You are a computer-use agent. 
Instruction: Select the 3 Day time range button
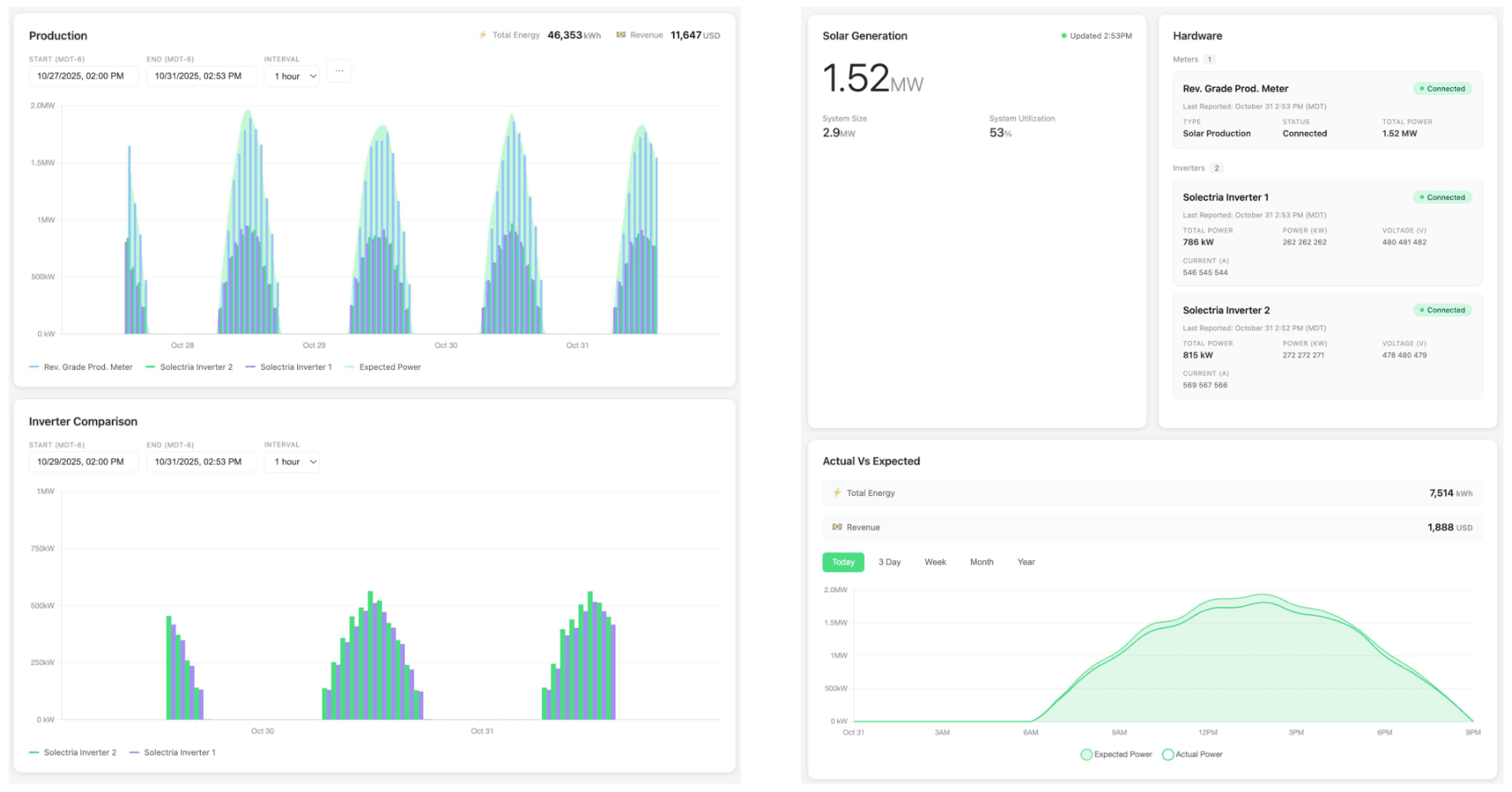tap(889, 562)
